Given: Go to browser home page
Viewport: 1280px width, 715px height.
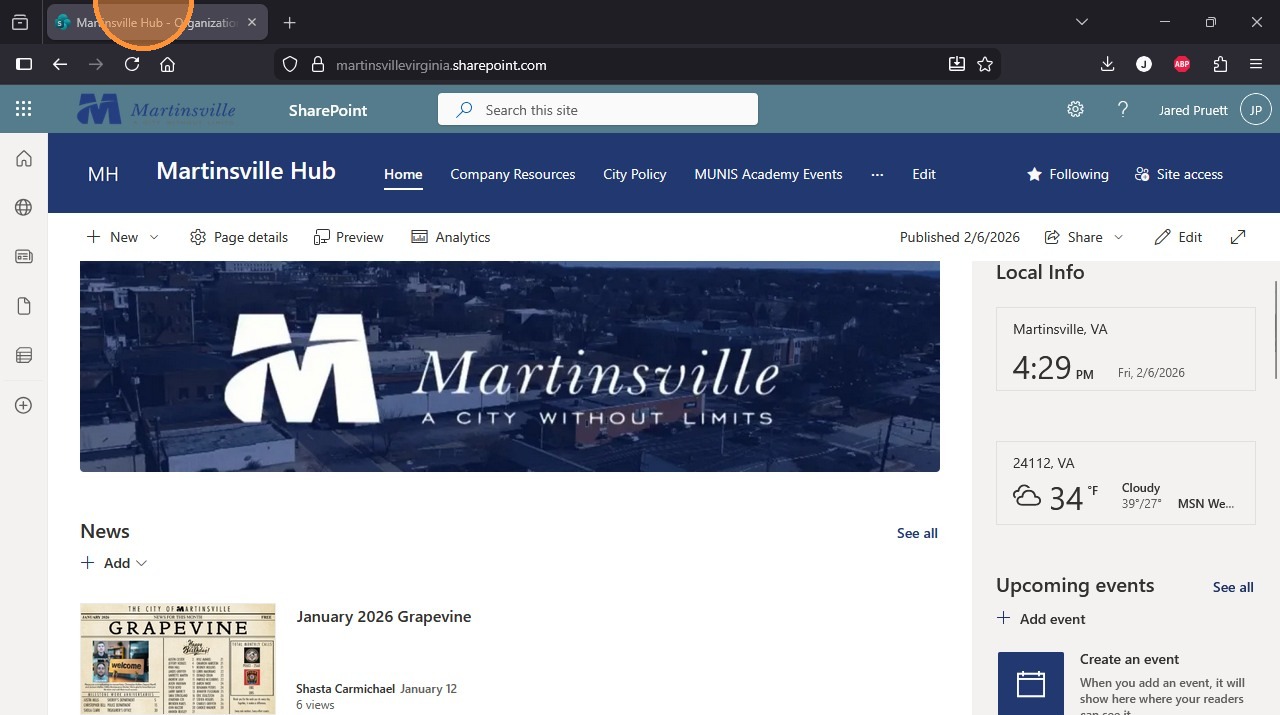Looking at the screenshot, I should [x=168, y=64].
